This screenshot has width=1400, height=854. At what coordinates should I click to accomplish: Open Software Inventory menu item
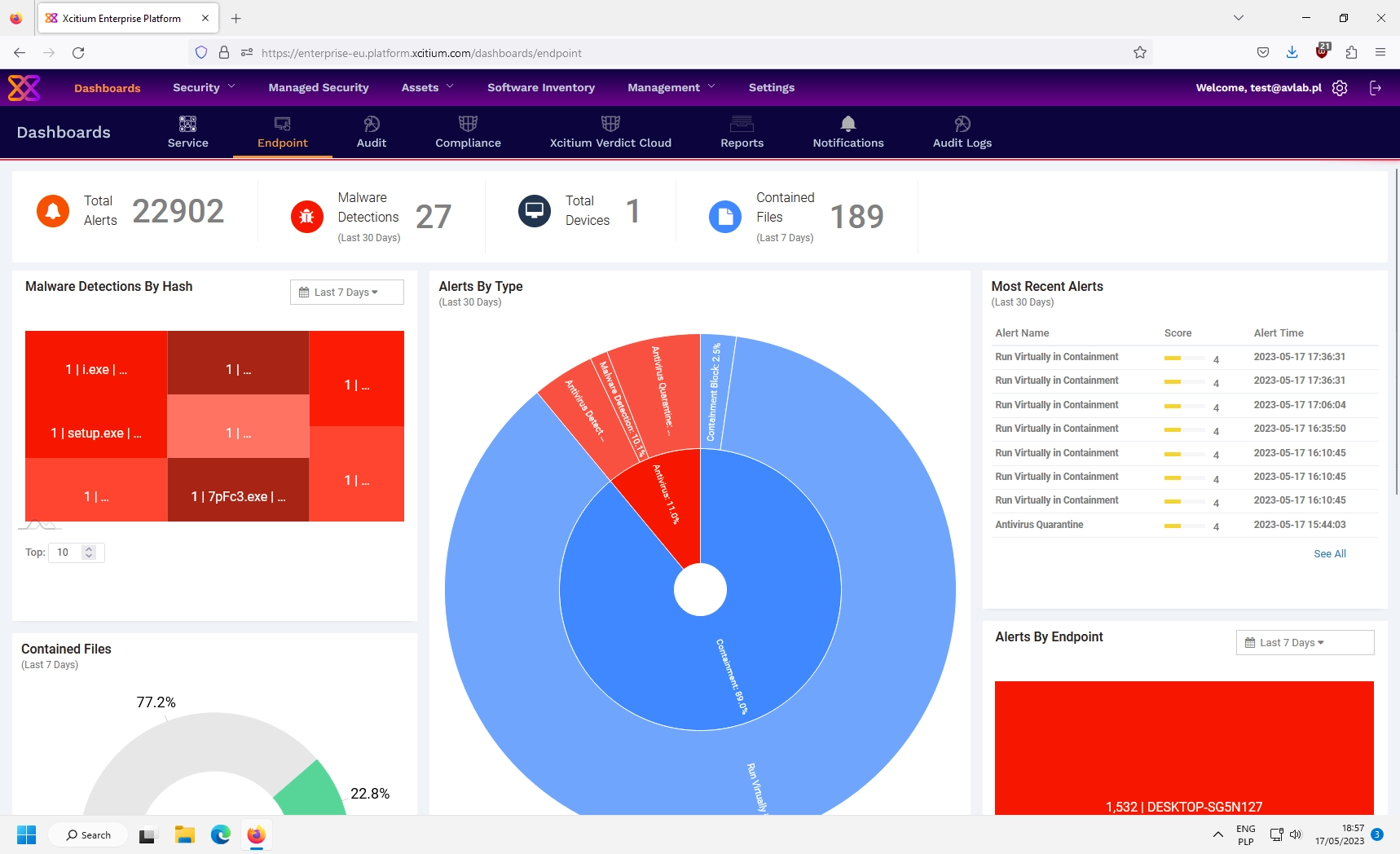coord(541,87)
